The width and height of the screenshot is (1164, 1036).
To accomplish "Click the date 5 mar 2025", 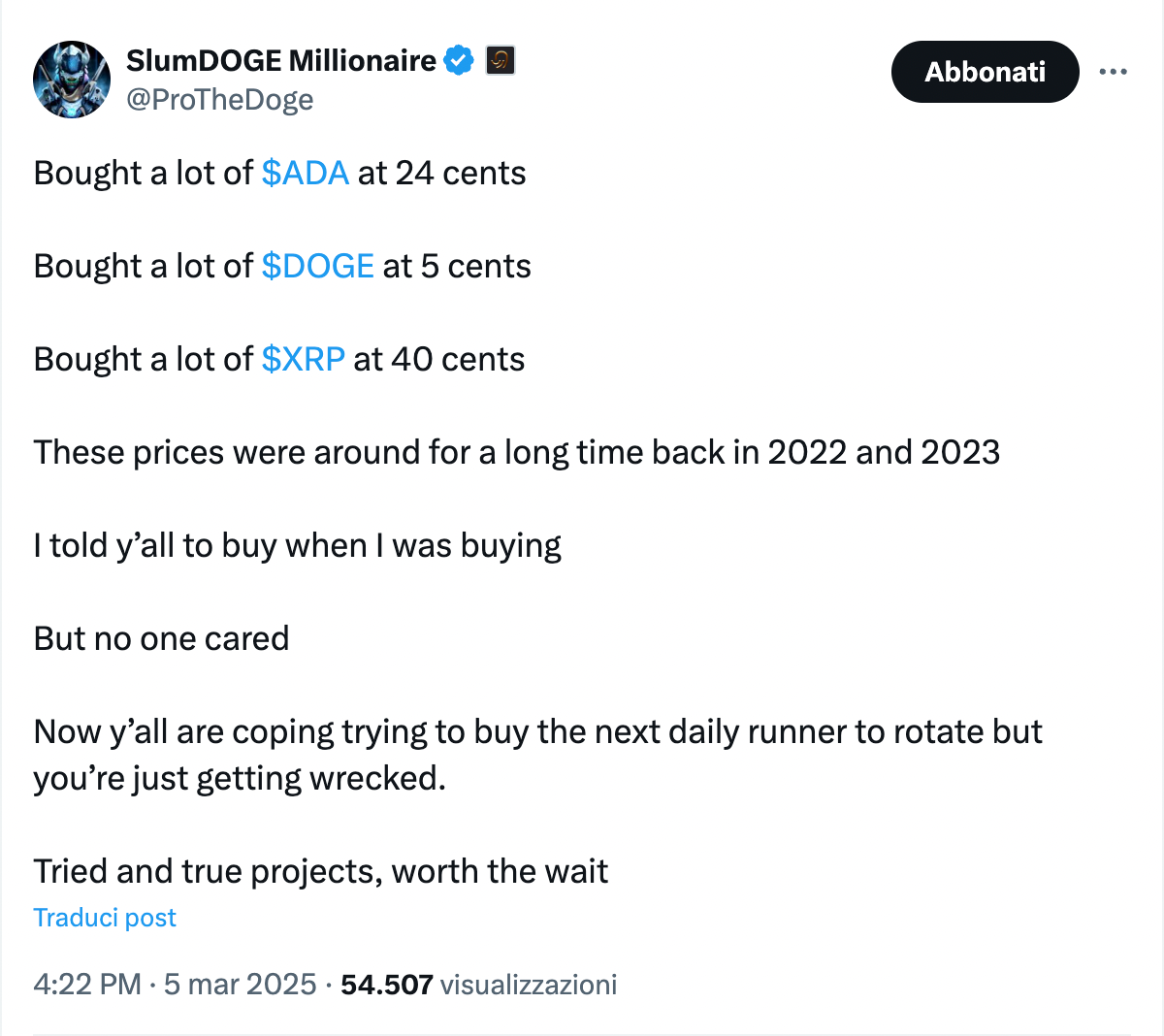I will (236, 984).
